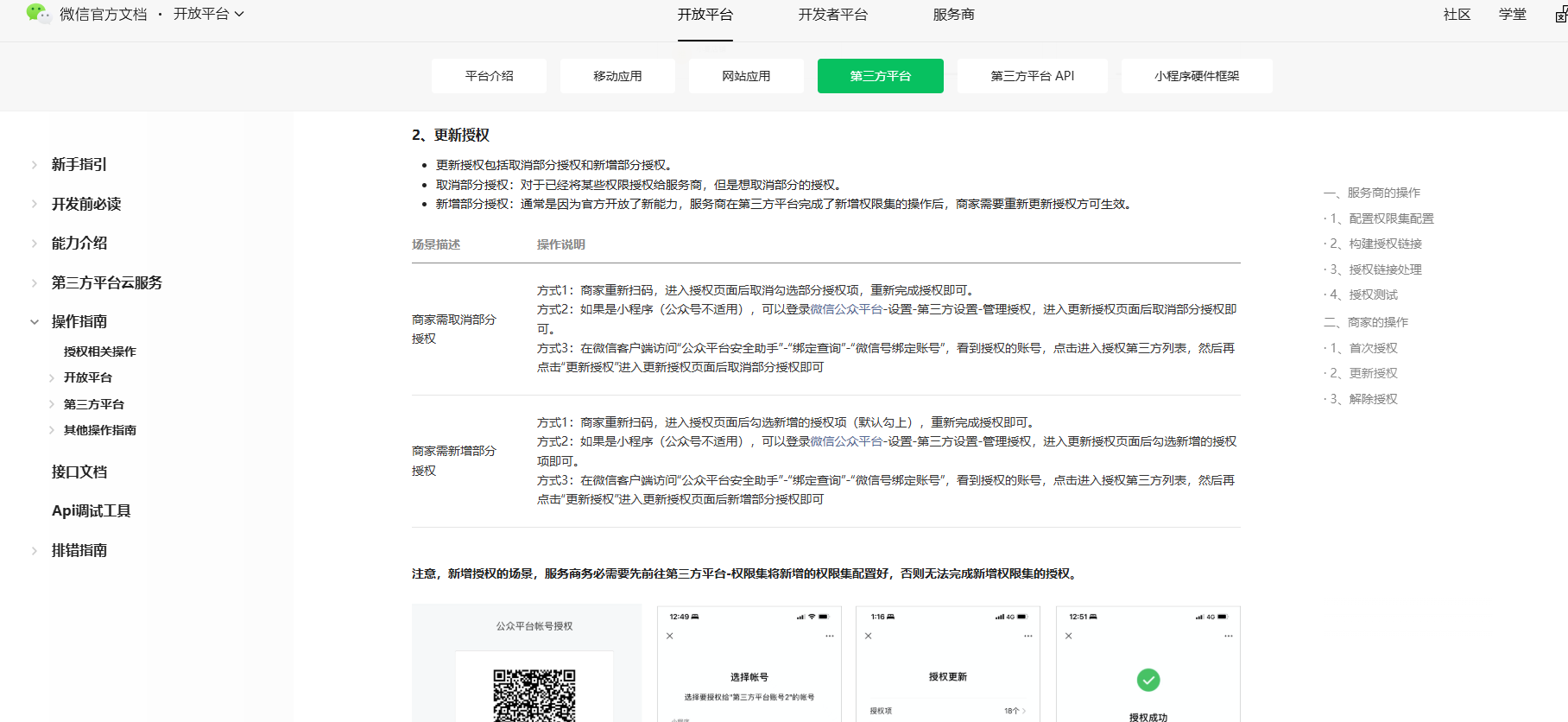The width and height of the screenshot is (1568, 722).
Task: Open 微信公众平台 link in 取消部分授权 row
Action: (x=846, y=309)
